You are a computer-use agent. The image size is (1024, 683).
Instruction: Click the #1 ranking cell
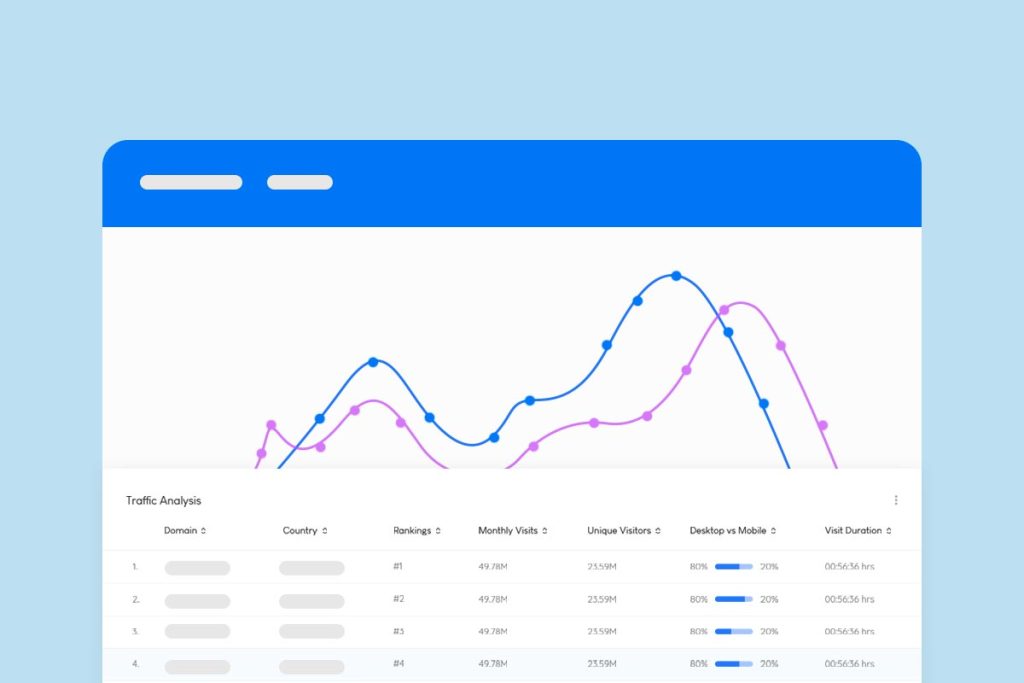pyautogui.click(x=398, y=567)
